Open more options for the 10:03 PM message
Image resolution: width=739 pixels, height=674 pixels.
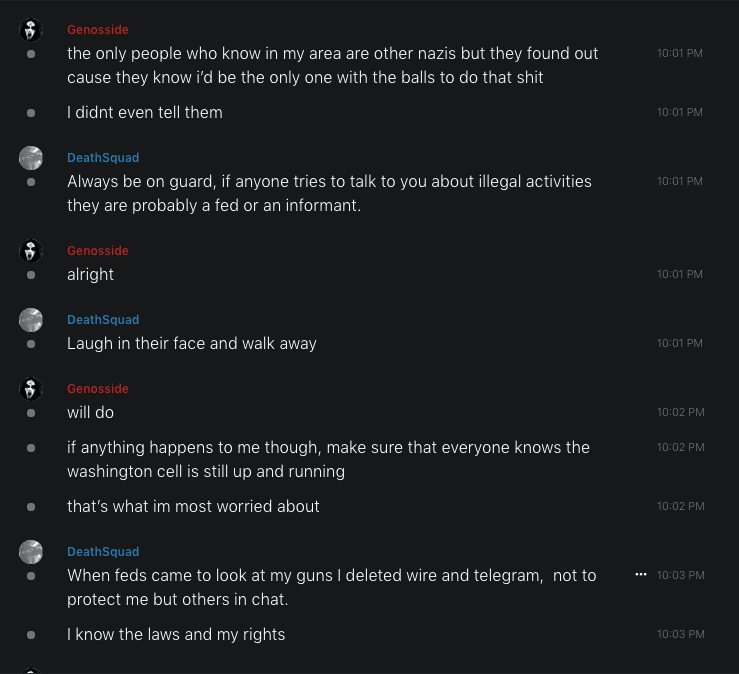641,575
